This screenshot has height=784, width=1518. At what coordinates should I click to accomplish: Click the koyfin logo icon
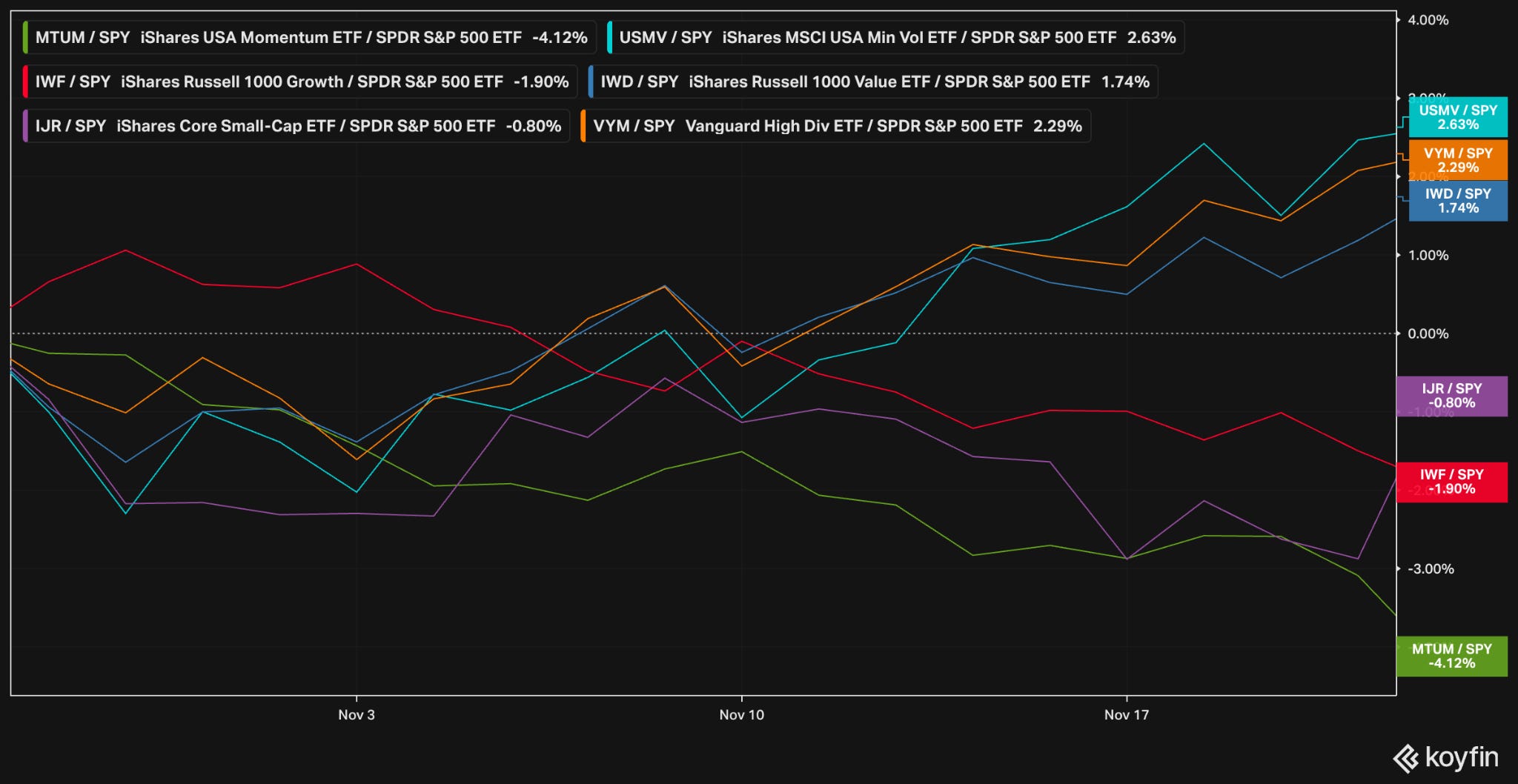click(x=1406, y=758)
